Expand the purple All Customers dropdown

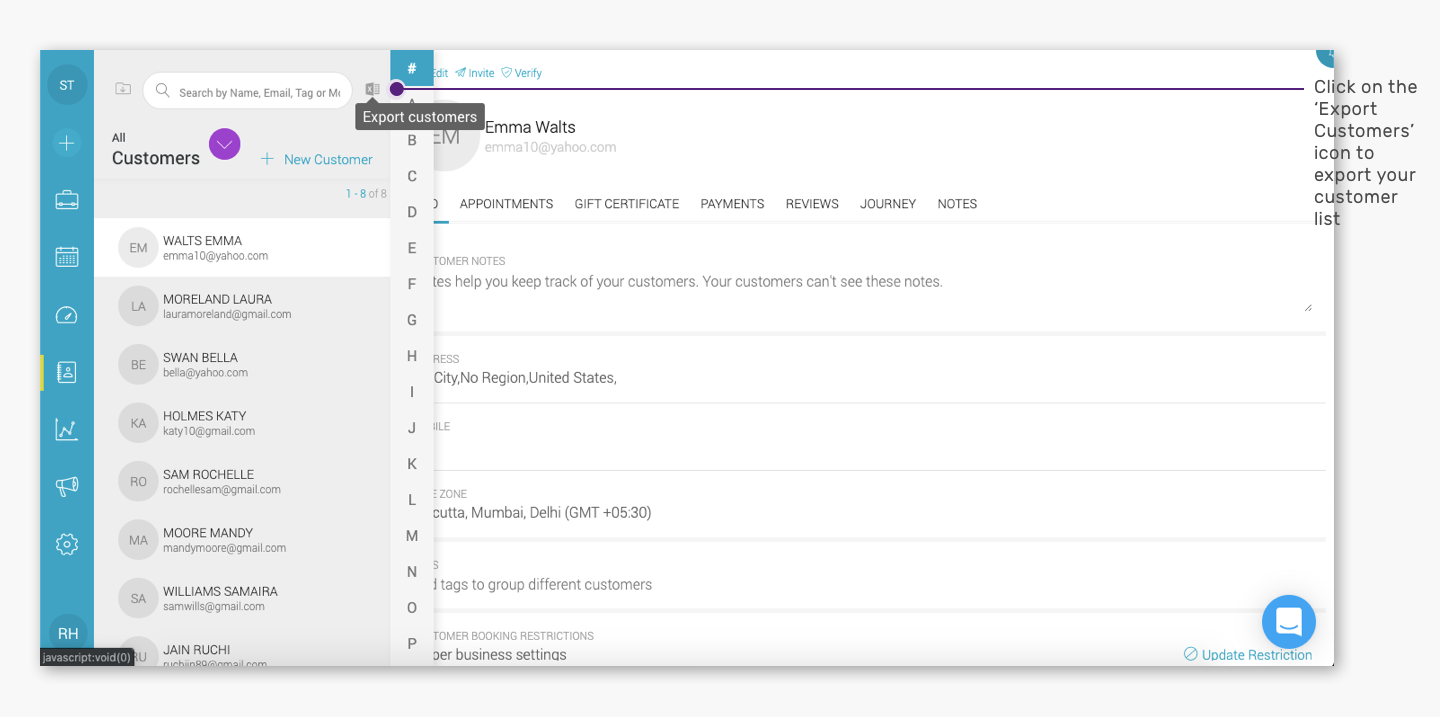225,144
